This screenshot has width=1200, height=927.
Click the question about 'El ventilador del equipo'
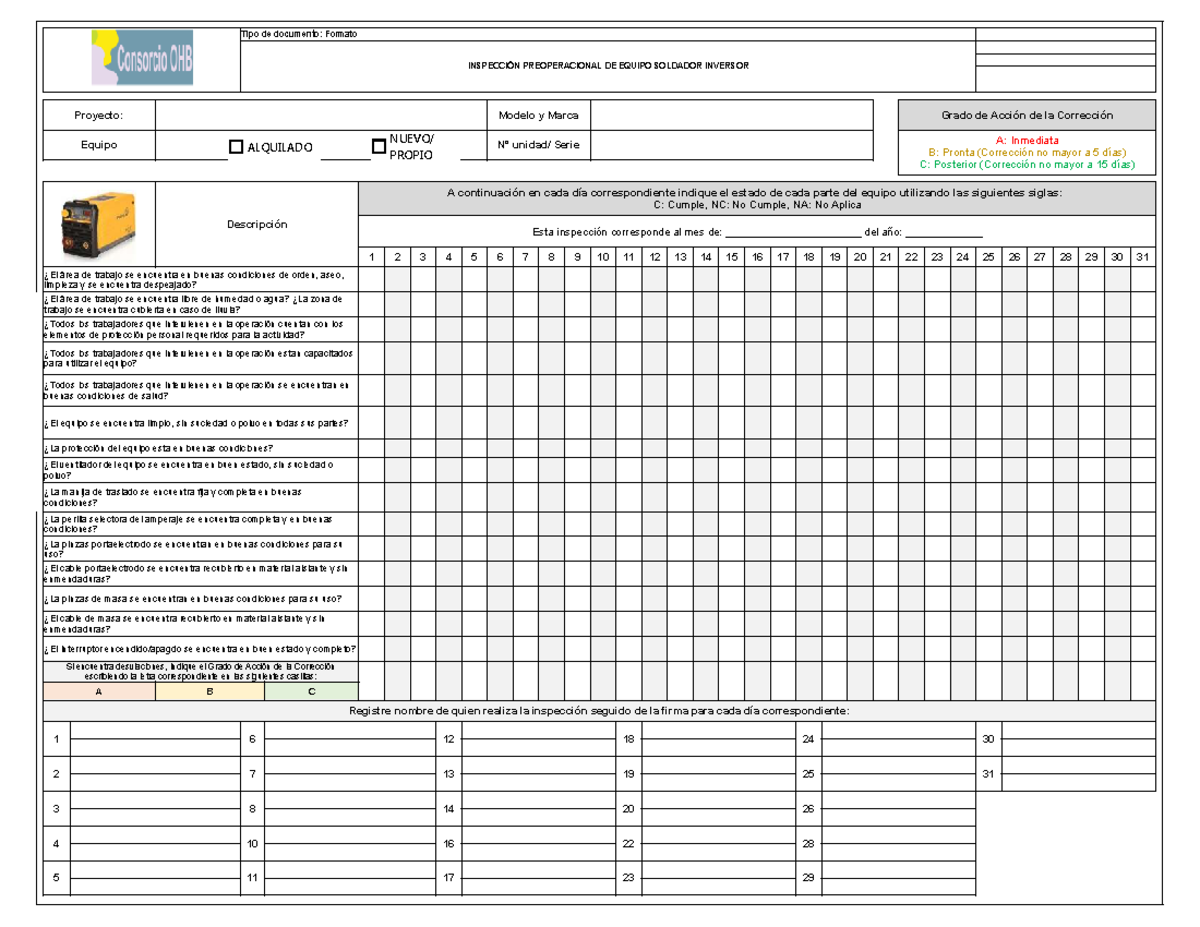click(x=200, y=470)
